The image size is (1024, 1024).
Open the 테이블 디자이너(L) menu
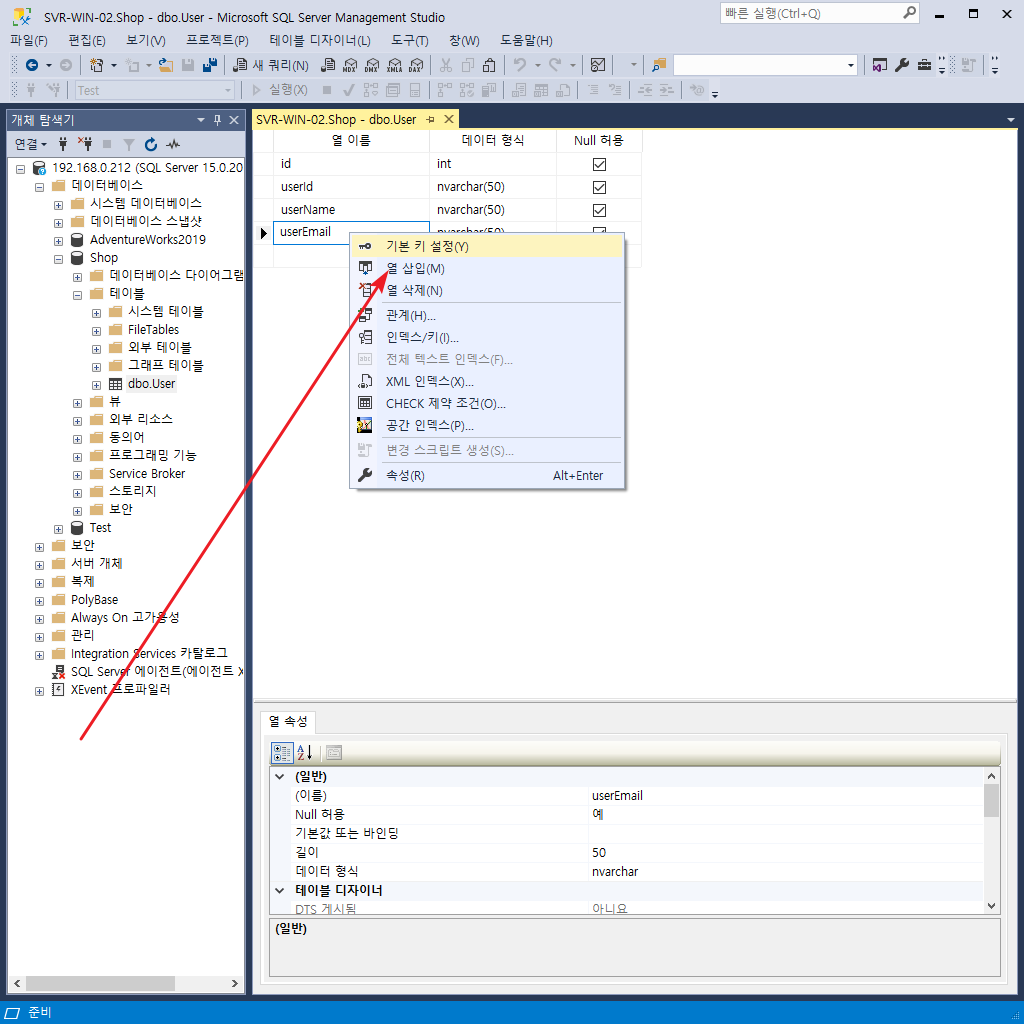(x=320, y=40)
